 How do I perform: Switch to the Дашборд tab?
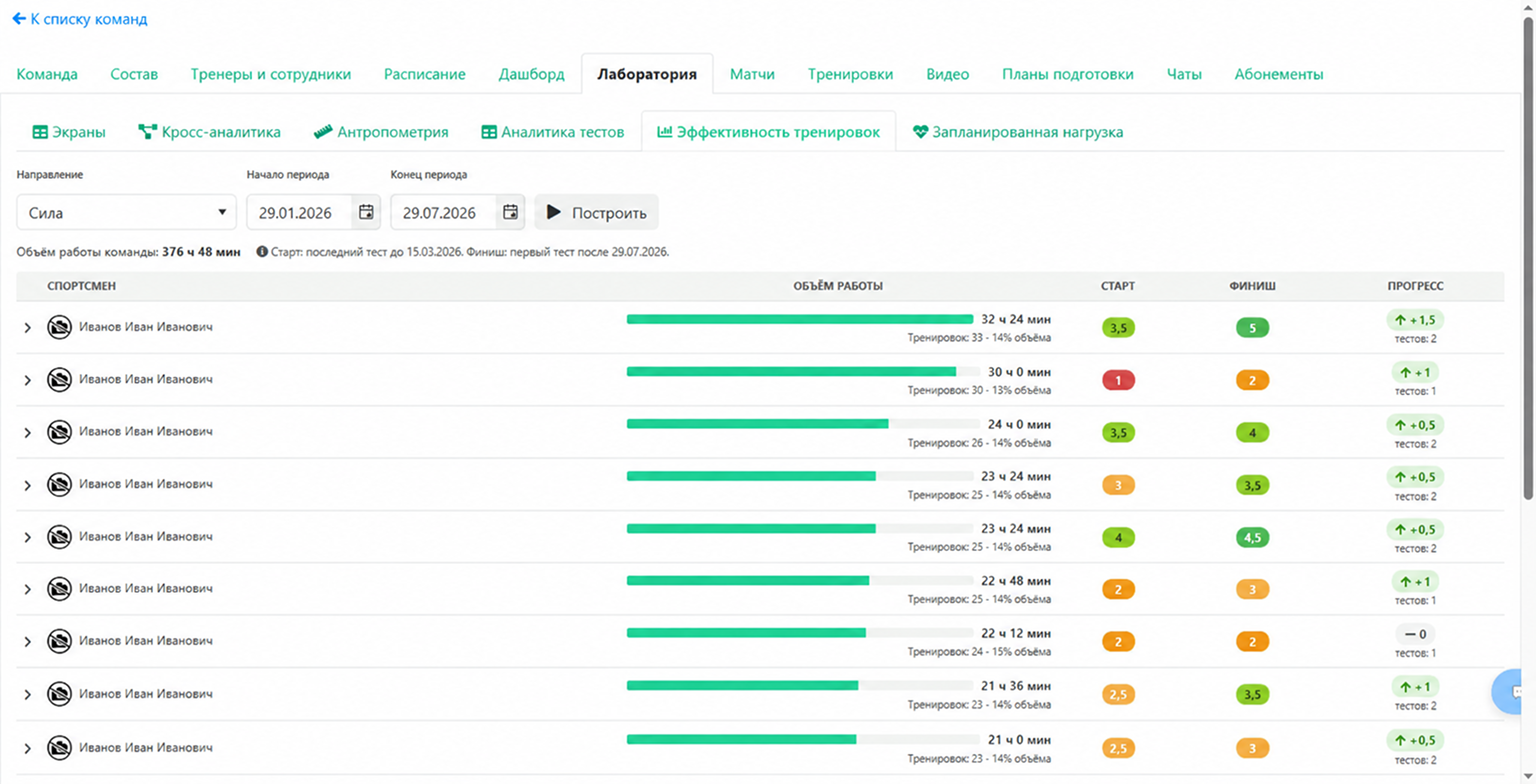532,74
